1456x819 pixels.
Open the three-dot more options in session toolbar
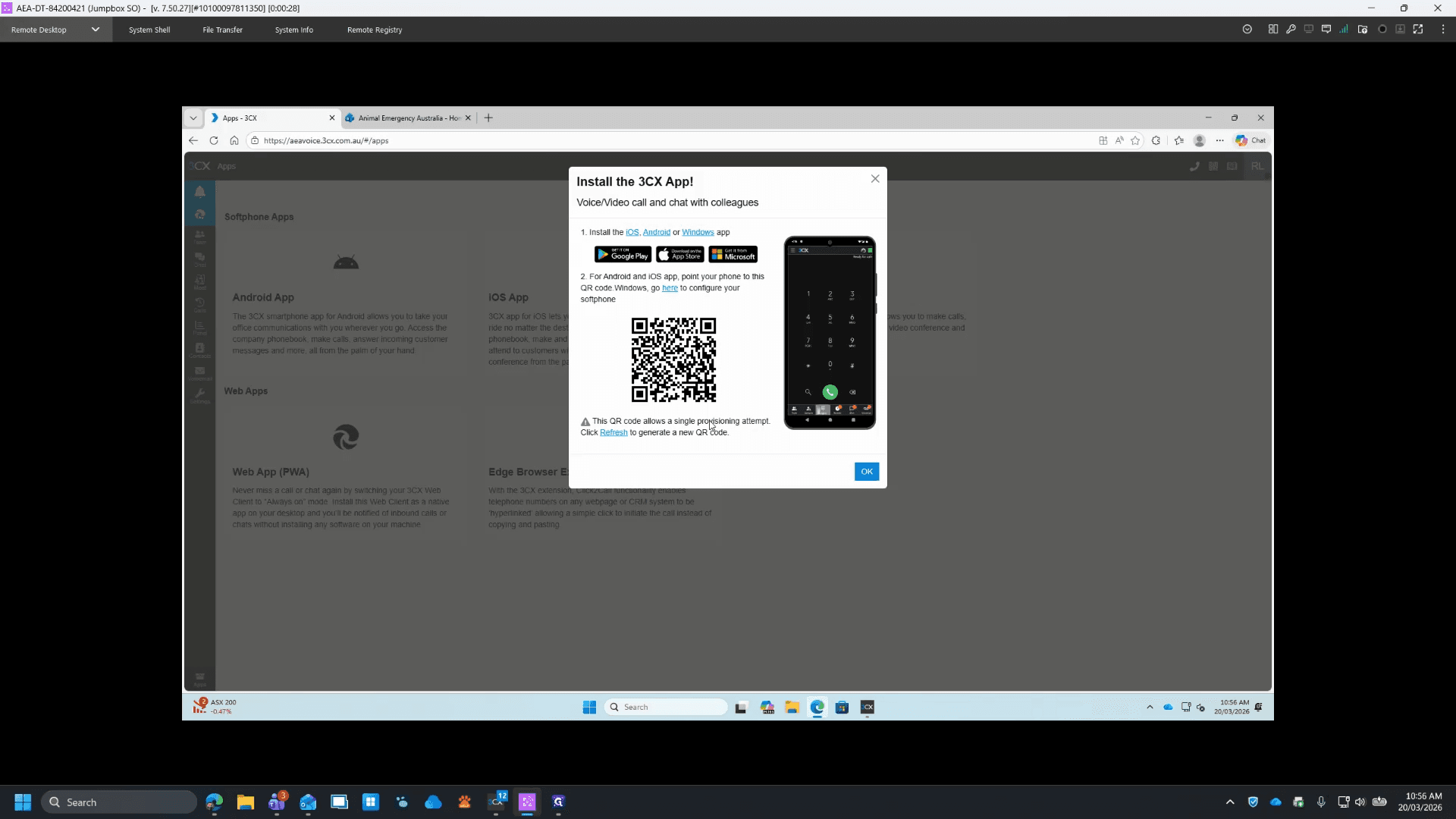1443,30
